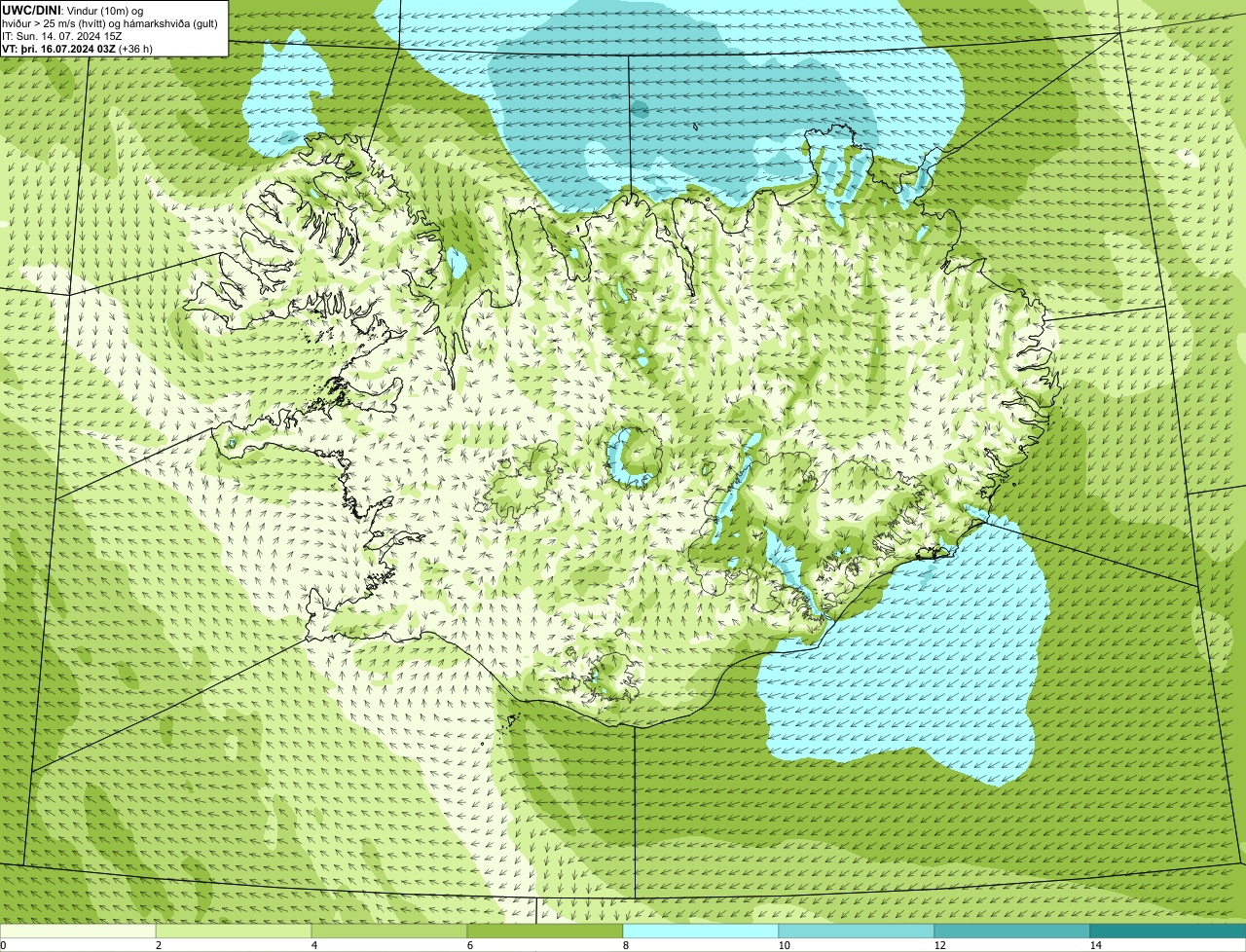1246x952 pixels.
Task: Click the 2–4 m/s light green band
Action: point(234,931)
